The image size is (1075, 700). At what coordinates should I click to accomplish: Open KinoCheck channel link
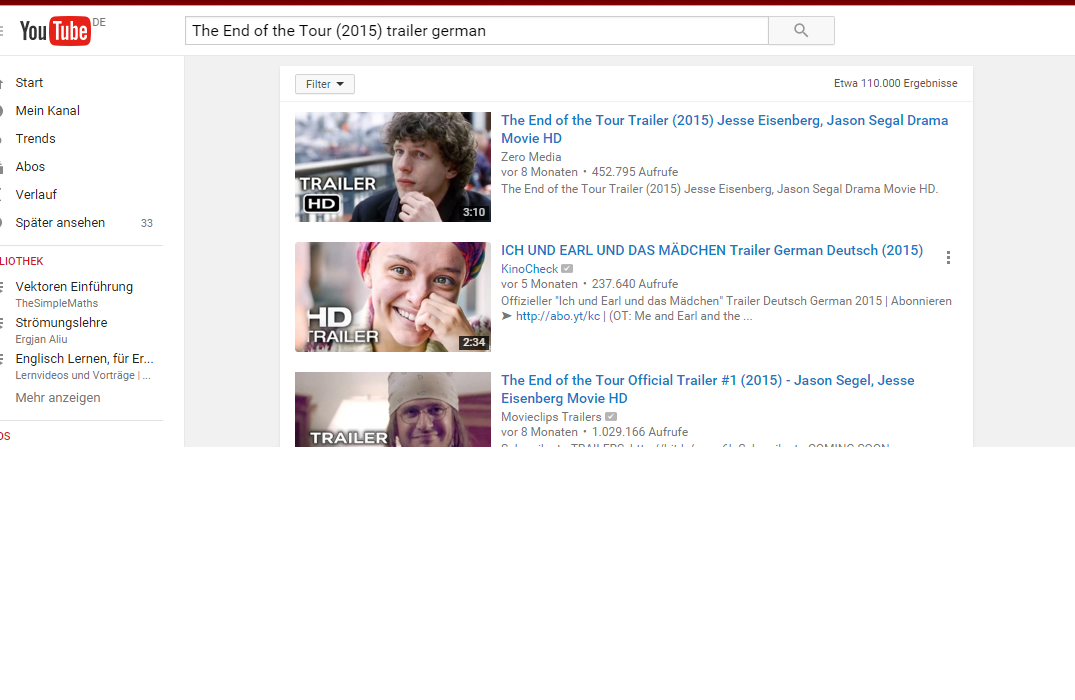pyautogui.click(x=529, y=269)
